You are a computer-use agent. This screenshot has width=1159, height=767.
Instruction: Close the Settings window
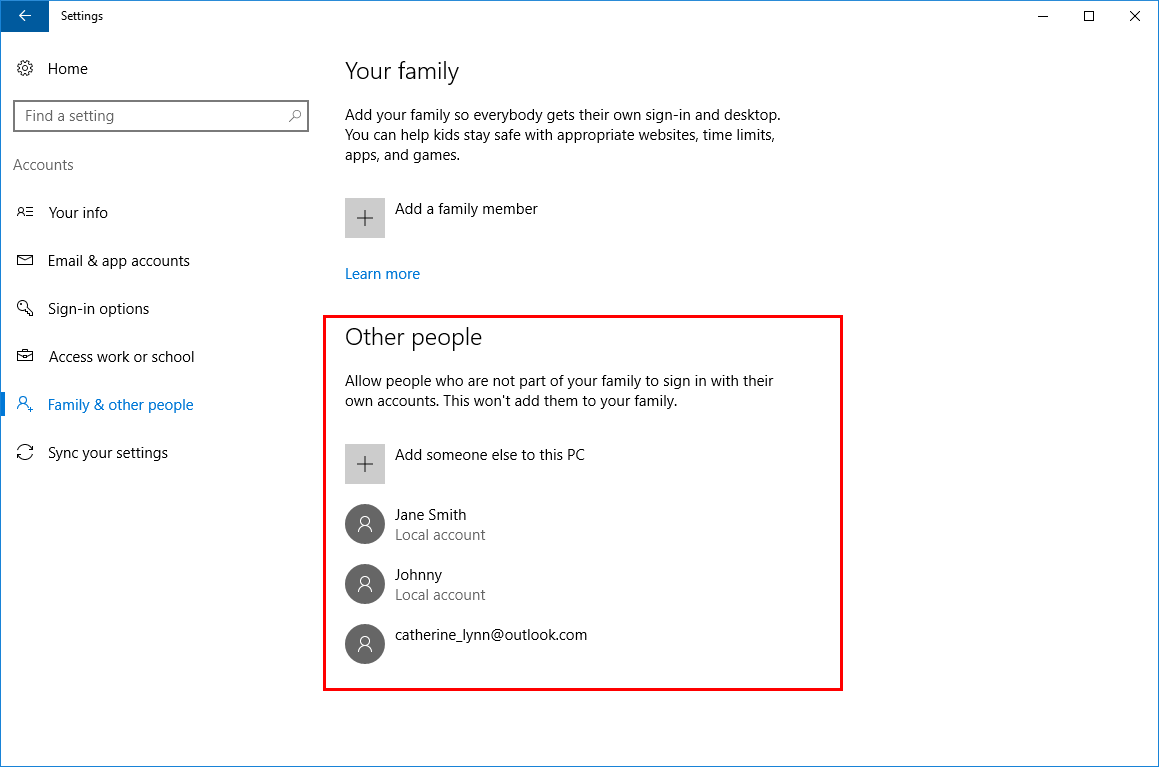[1135, 16]
